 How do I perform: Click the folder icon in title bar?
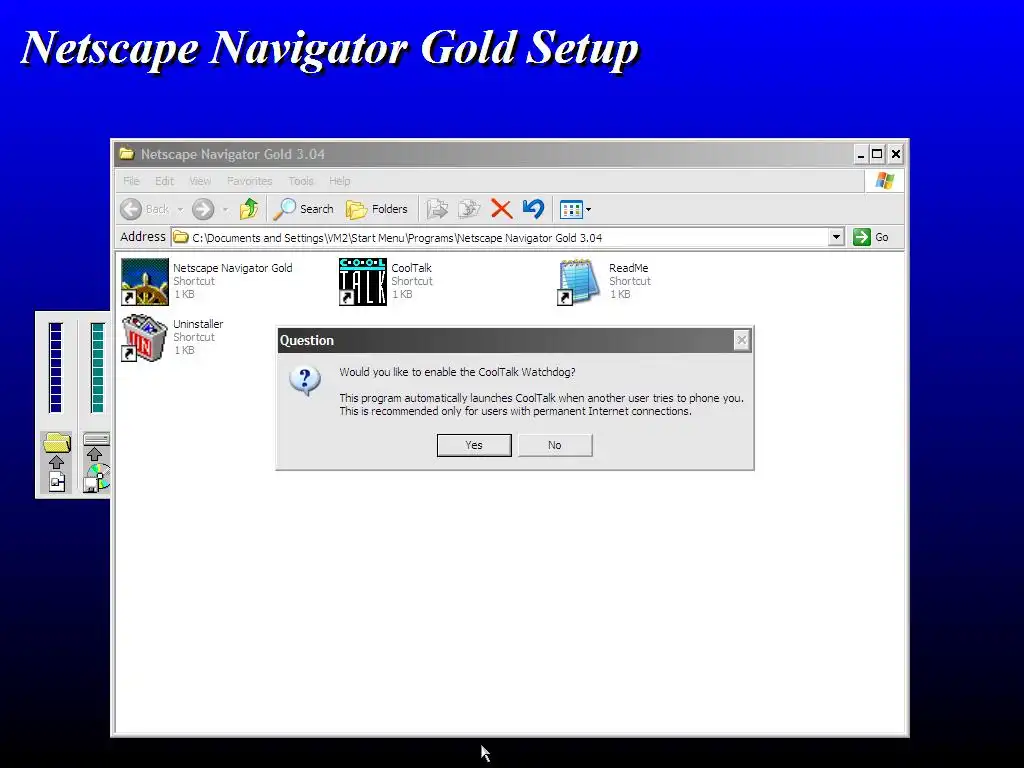tap(127, 154)
